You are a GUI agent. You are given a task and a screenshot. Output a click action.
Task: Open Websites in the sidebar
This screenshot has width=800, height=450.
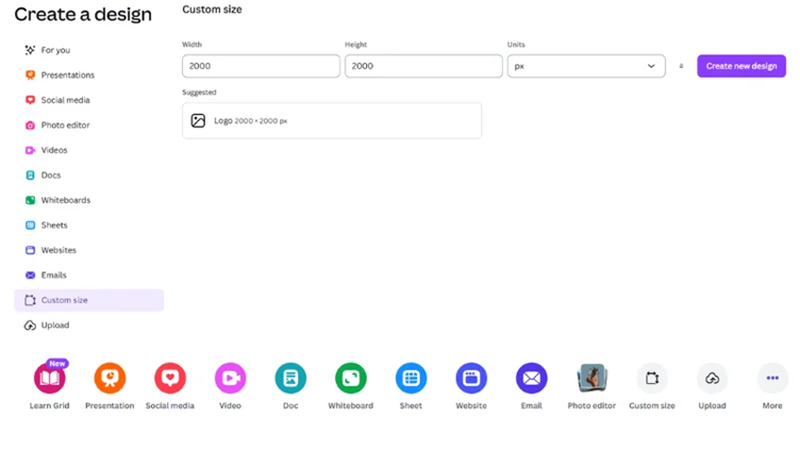(89, 250)
